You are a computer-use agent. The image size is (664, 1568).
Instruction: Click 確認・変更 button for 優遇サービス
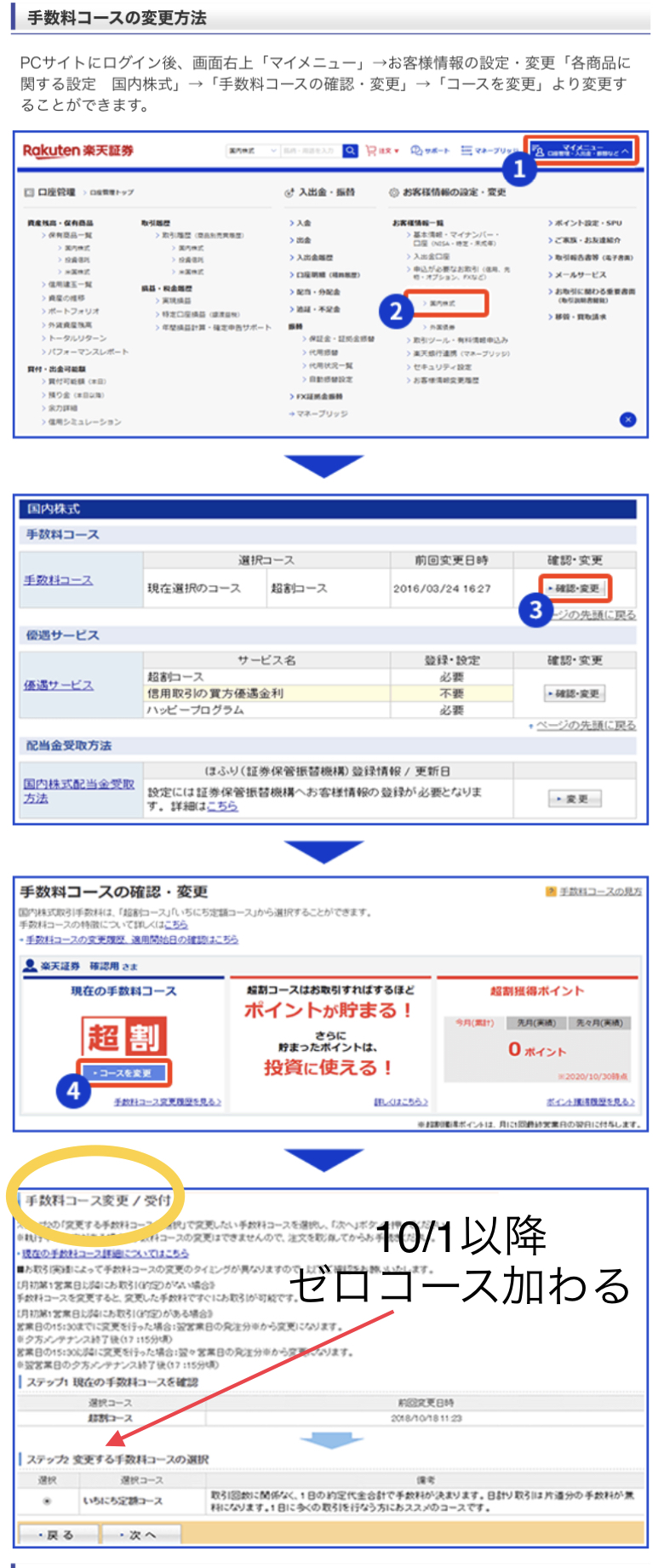[574, 693]
